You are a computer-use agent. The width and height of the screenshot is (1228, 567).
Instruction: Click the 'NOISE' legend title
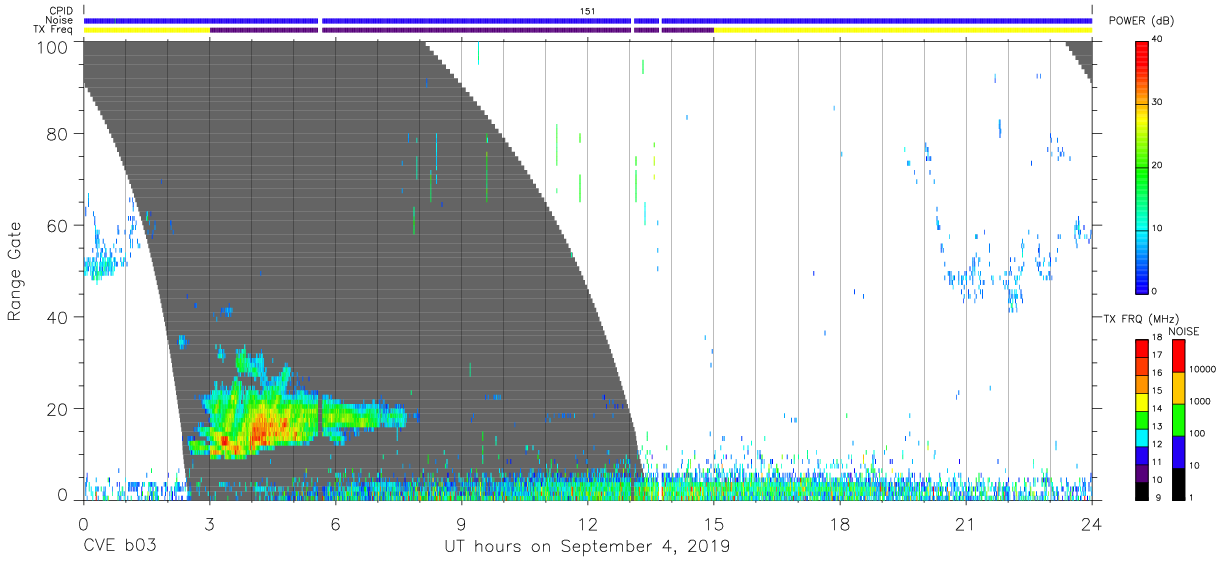pyautogui.click(x=1184, y=331)
